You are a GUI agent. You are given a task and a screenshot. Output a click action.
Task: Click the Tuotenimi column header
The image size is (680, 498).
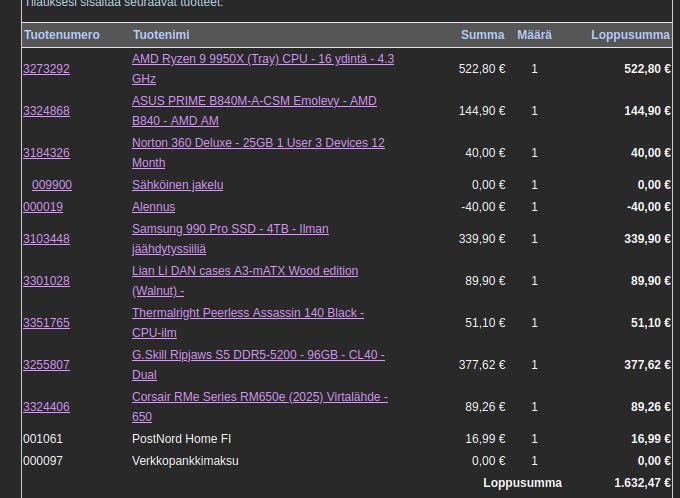(x=161, y=35)
